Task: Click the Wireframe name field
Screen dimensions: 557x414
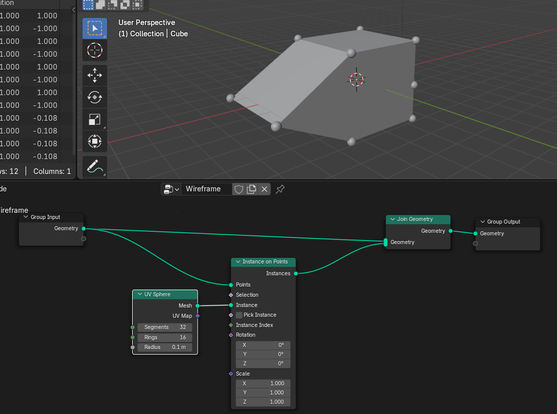Action: pos(207,189)
